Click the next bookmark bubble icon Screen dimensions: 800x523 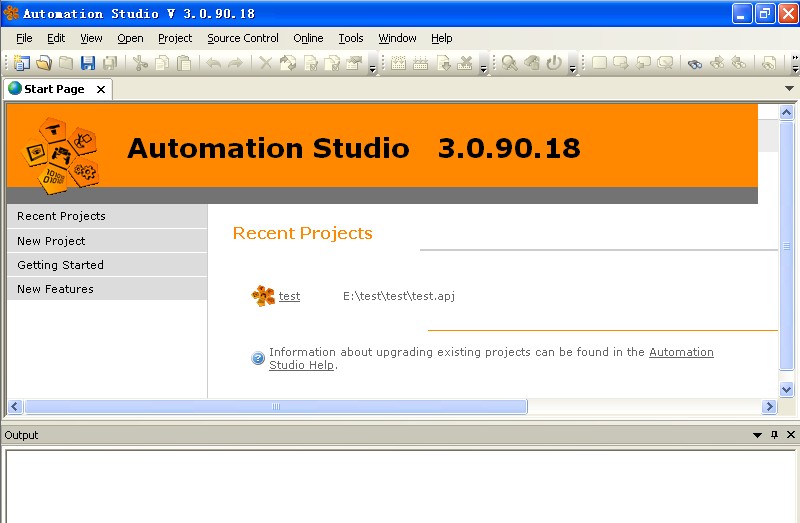tap(621, 63)
